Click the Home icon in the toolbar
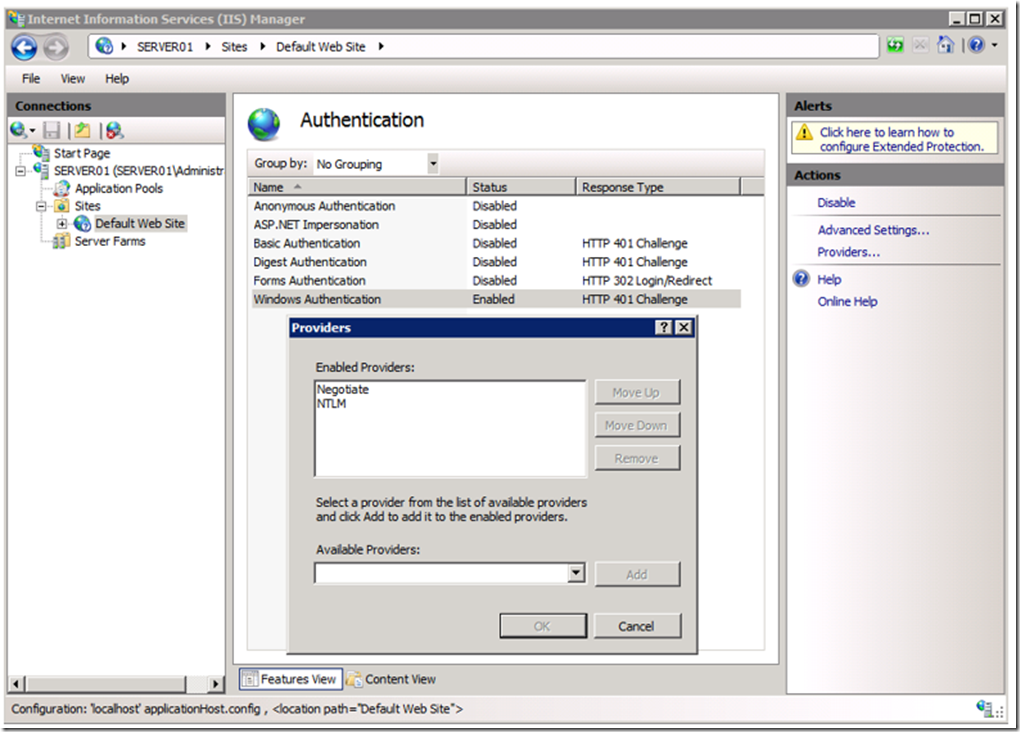The height and width of the screenshot is (732, 1020). (x=945, y=45)
